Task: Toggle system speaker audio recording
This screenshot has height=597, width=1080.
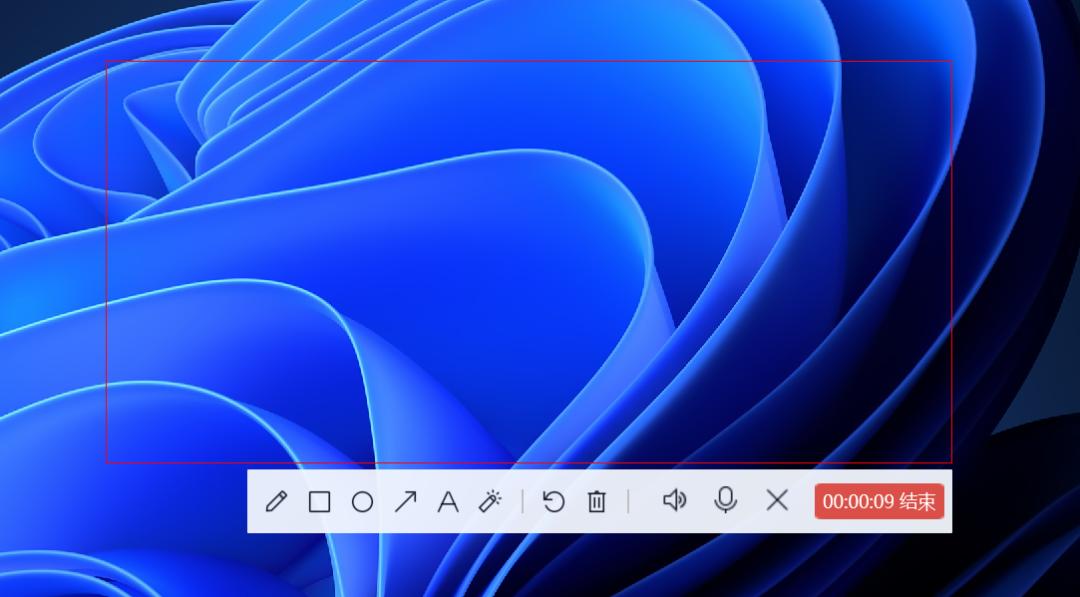Action: click(x=674, y=500)
